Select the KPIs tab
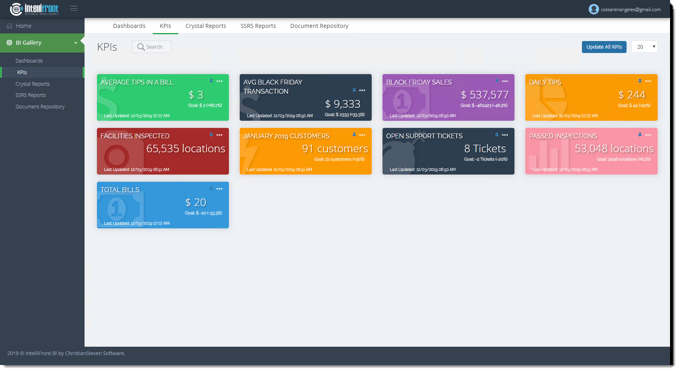The image size is (688, 371). (165, 26)
